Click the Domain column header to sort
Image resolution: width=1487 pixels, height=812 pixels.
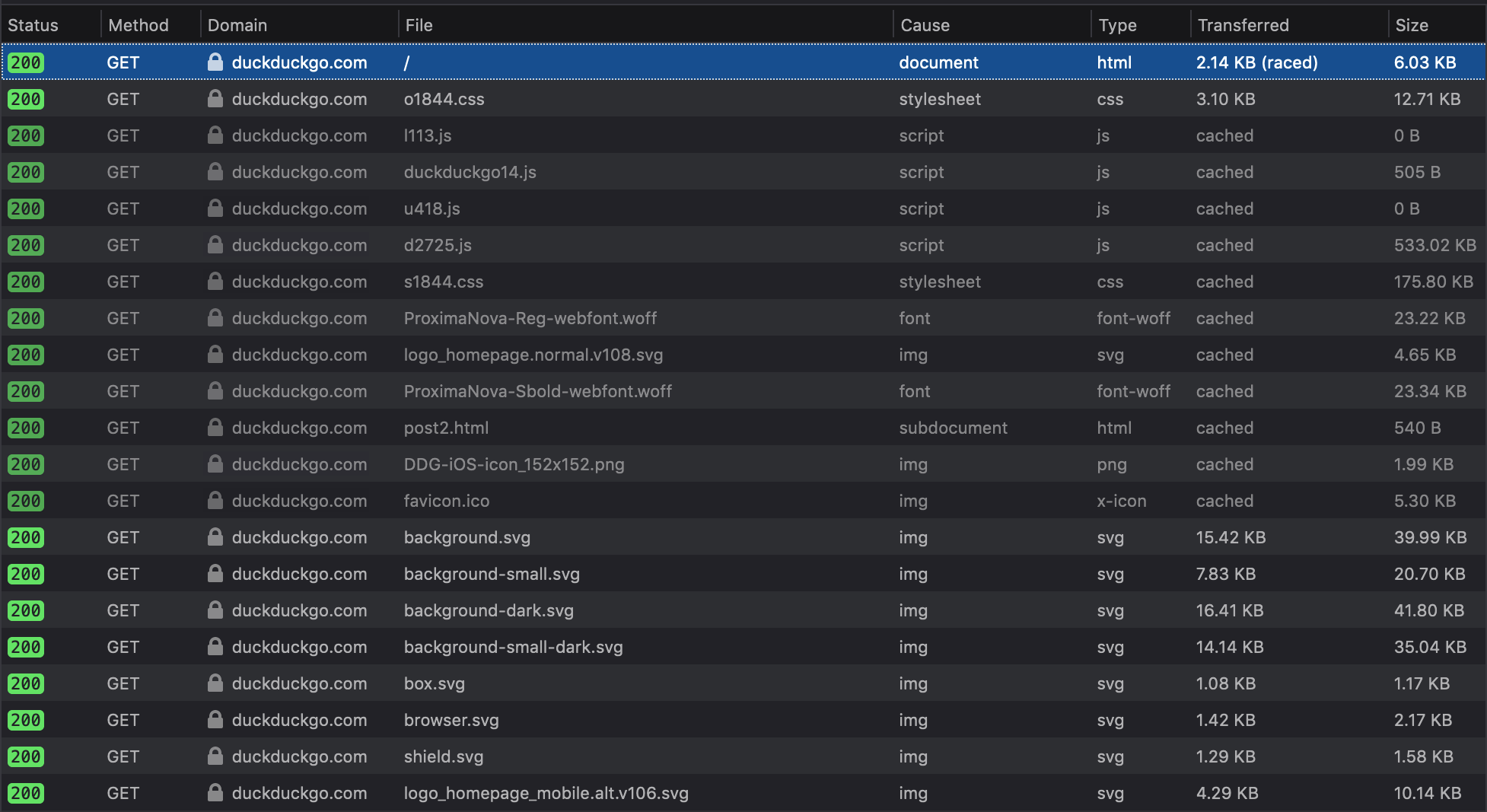click(x=237, y=25)
